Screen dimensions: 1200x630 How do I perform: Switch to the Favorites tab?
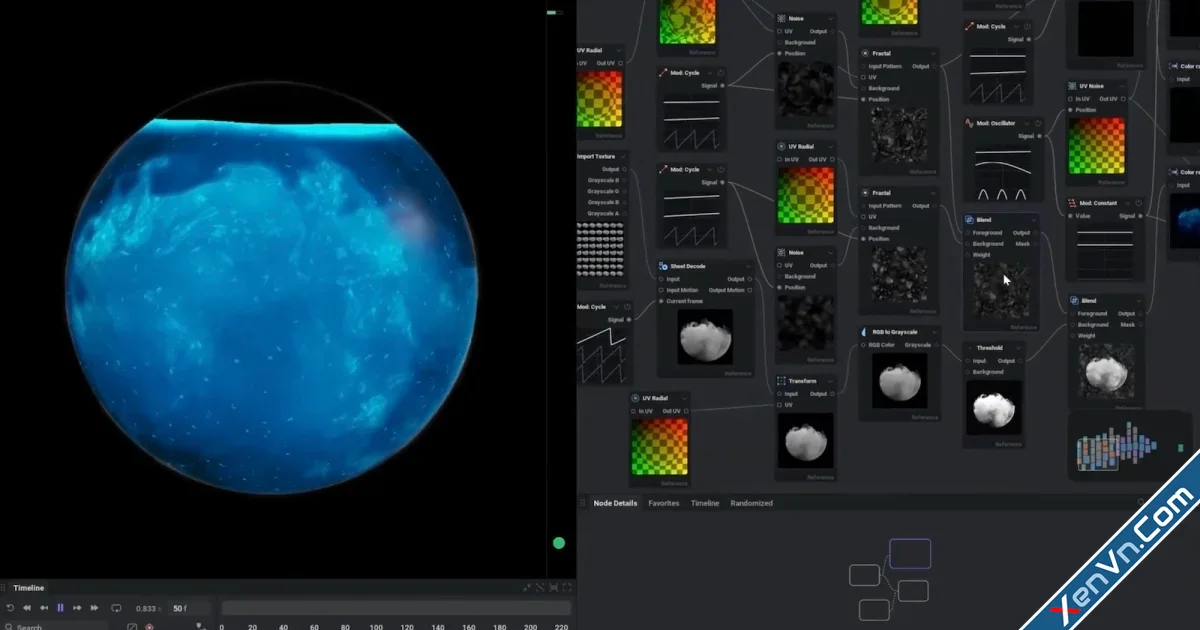coord(664,503)
